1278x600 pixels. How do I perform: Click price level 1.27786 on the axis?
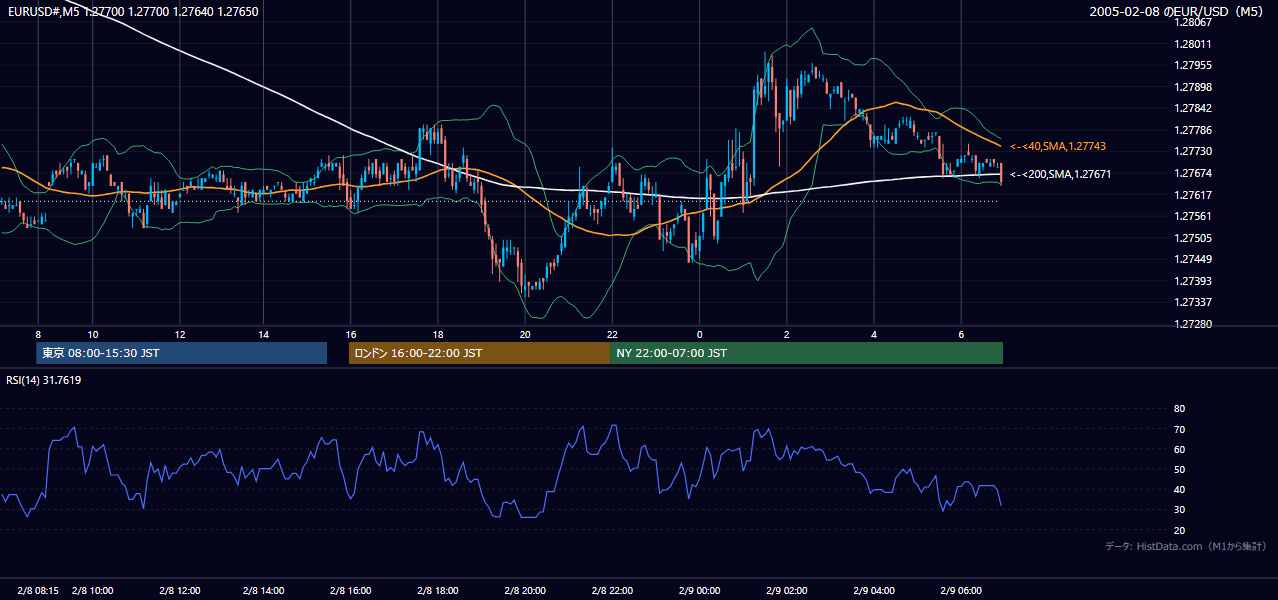click(1193, 130)
